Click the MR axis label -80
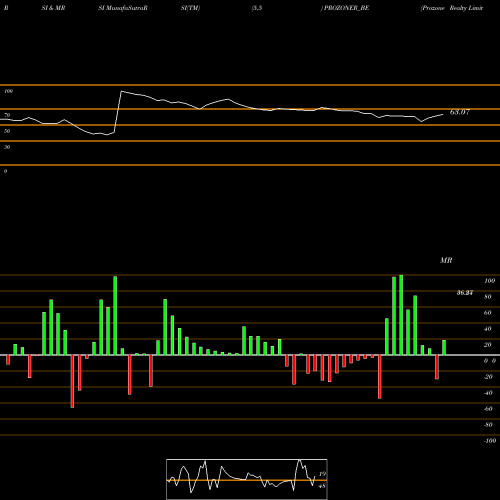 tap(488, 425)
